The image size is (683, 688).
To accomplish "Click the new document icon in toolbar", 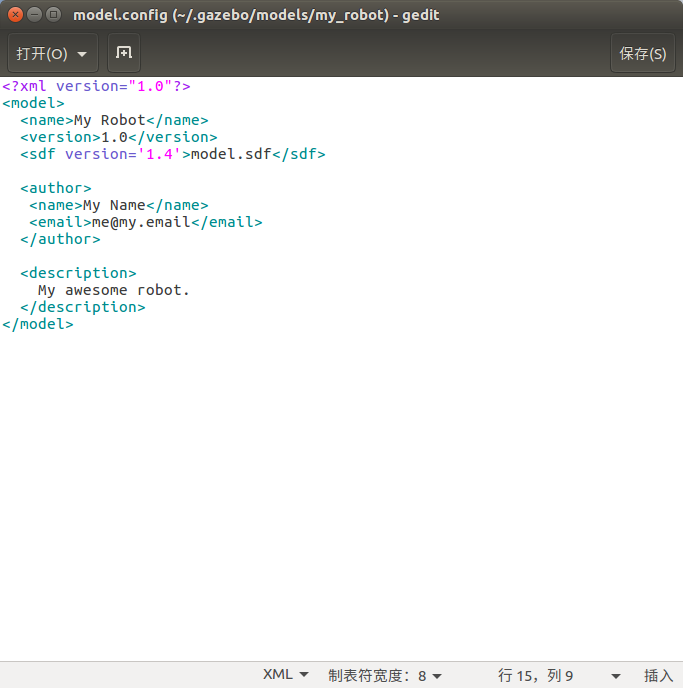I will click(x=124, y=53).
